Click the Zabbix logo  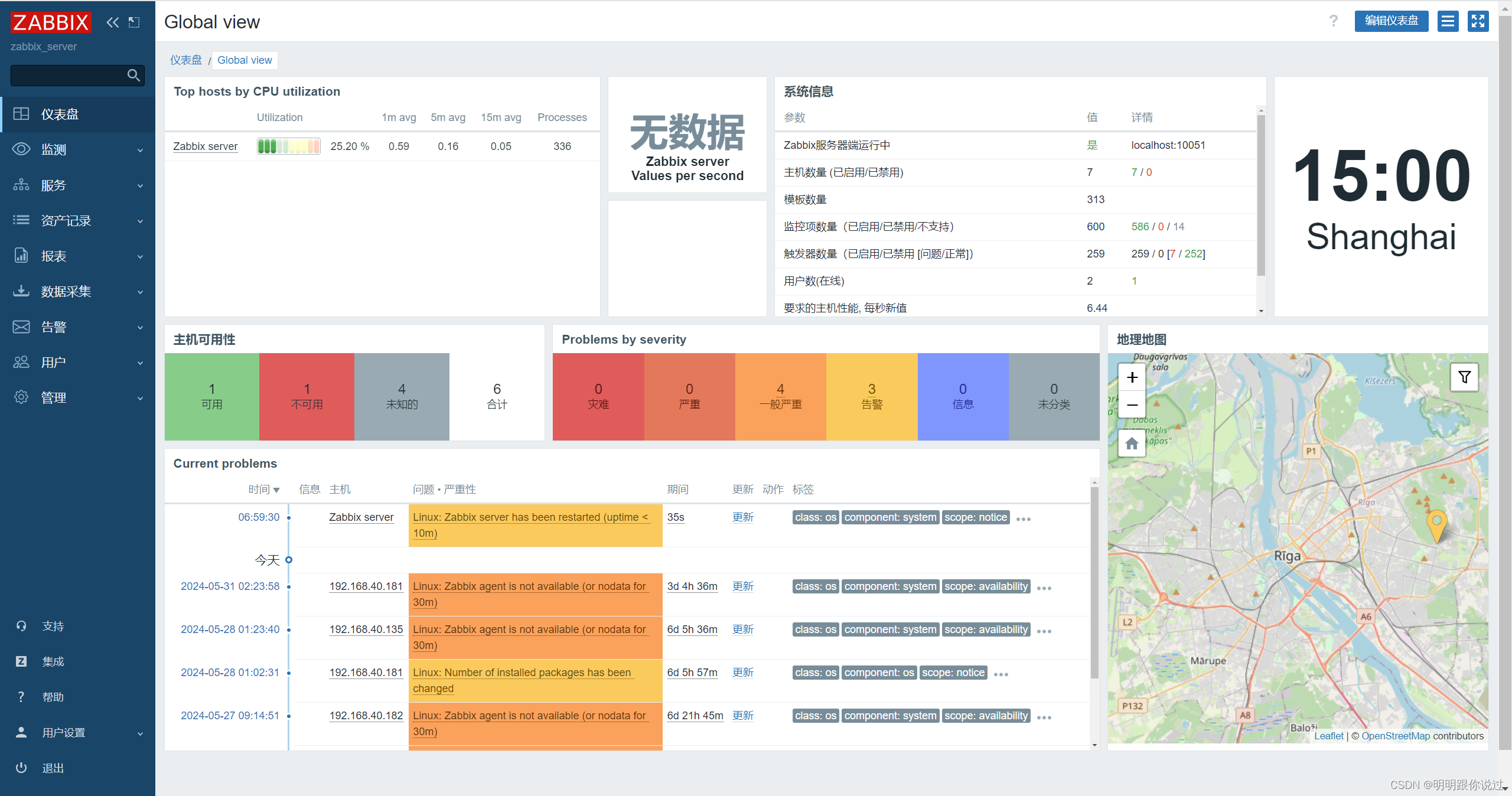51,22
